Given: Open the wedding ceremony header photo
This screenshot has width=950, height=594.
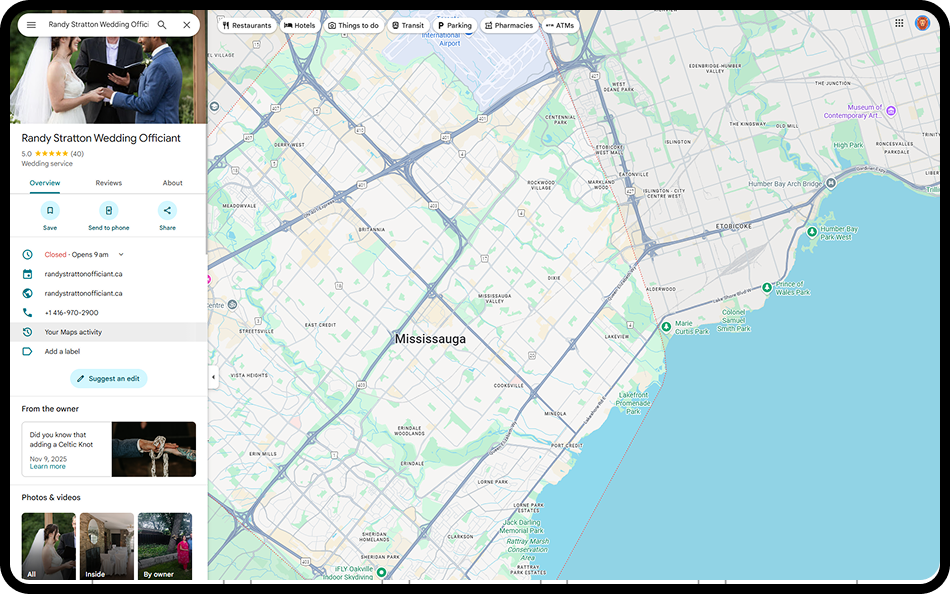Looking at the screenshot, I should [x=108, y=80].
